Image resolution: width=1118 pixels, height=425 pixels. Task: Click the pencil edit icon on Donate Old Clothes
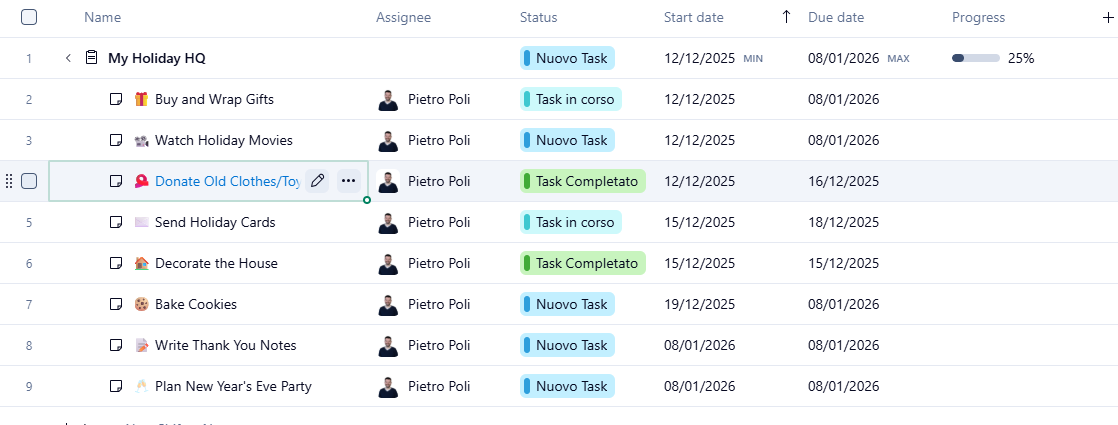click(x=318, y=181)
